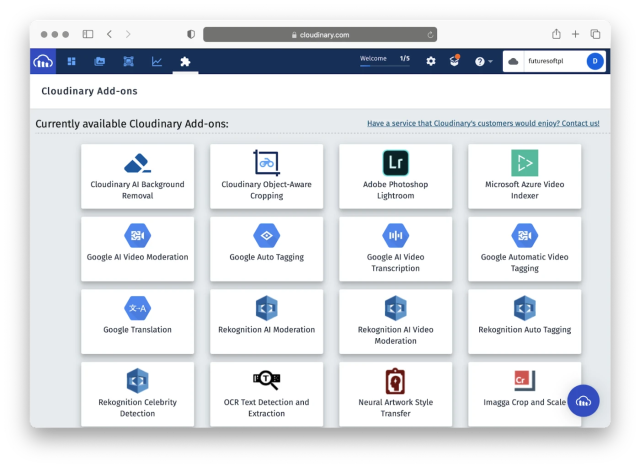Click the user avatar D circle
640x467 pixels.
click(x=595, y=61)
